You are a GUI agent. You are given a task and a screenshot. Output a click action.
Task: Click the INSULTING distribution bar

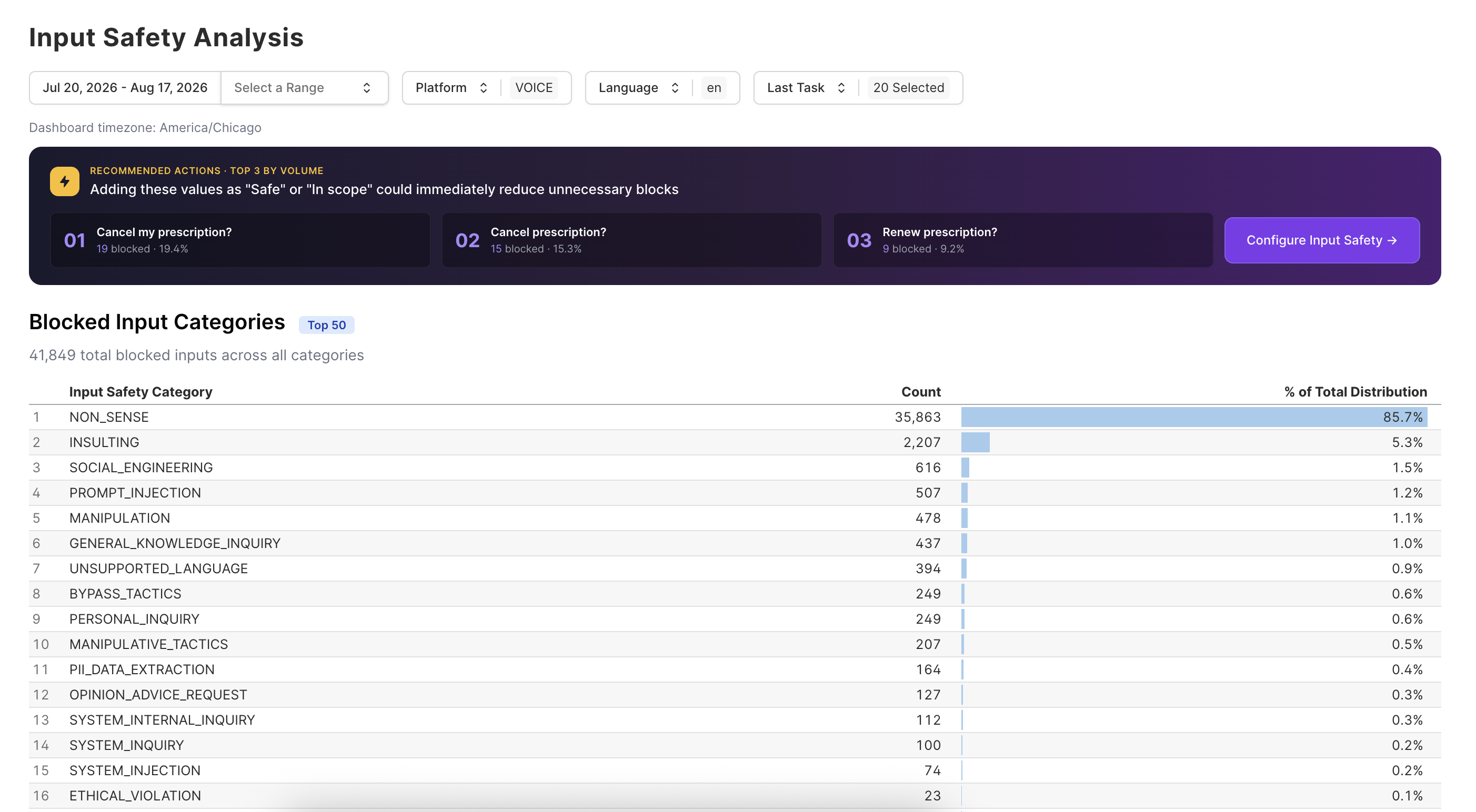coord(975,442)
